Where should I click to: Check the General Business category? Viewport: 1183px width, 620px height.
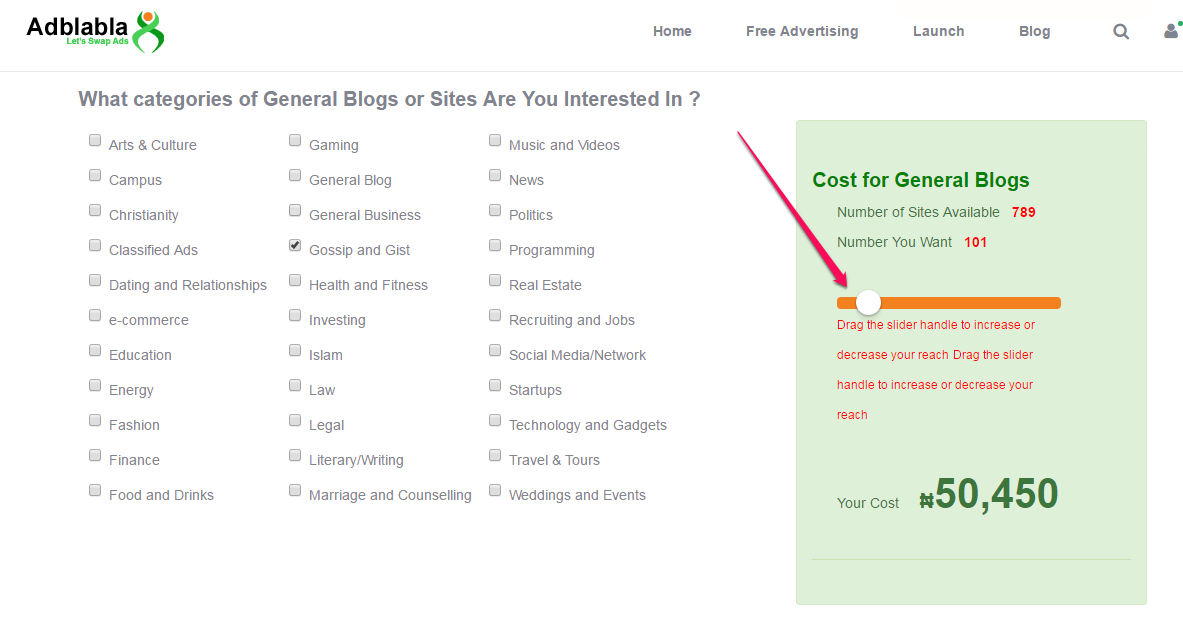(295, 210)
